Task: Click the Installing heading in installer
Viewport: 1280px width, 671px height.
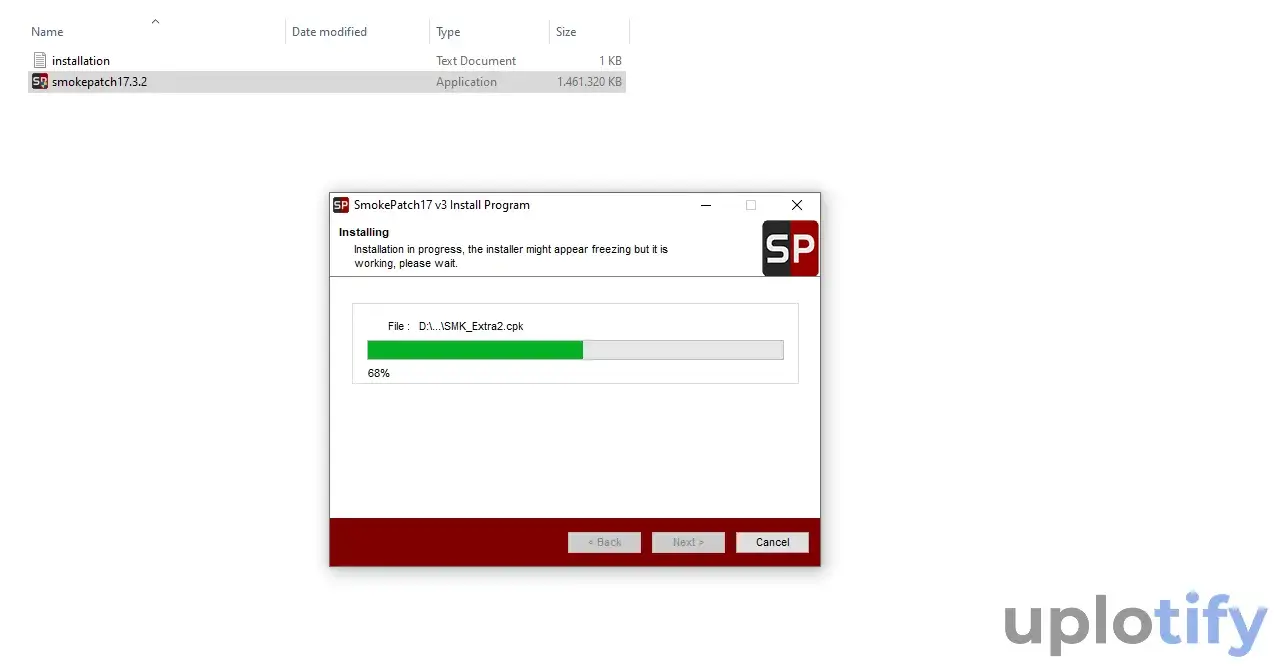Action: point(364,232)
